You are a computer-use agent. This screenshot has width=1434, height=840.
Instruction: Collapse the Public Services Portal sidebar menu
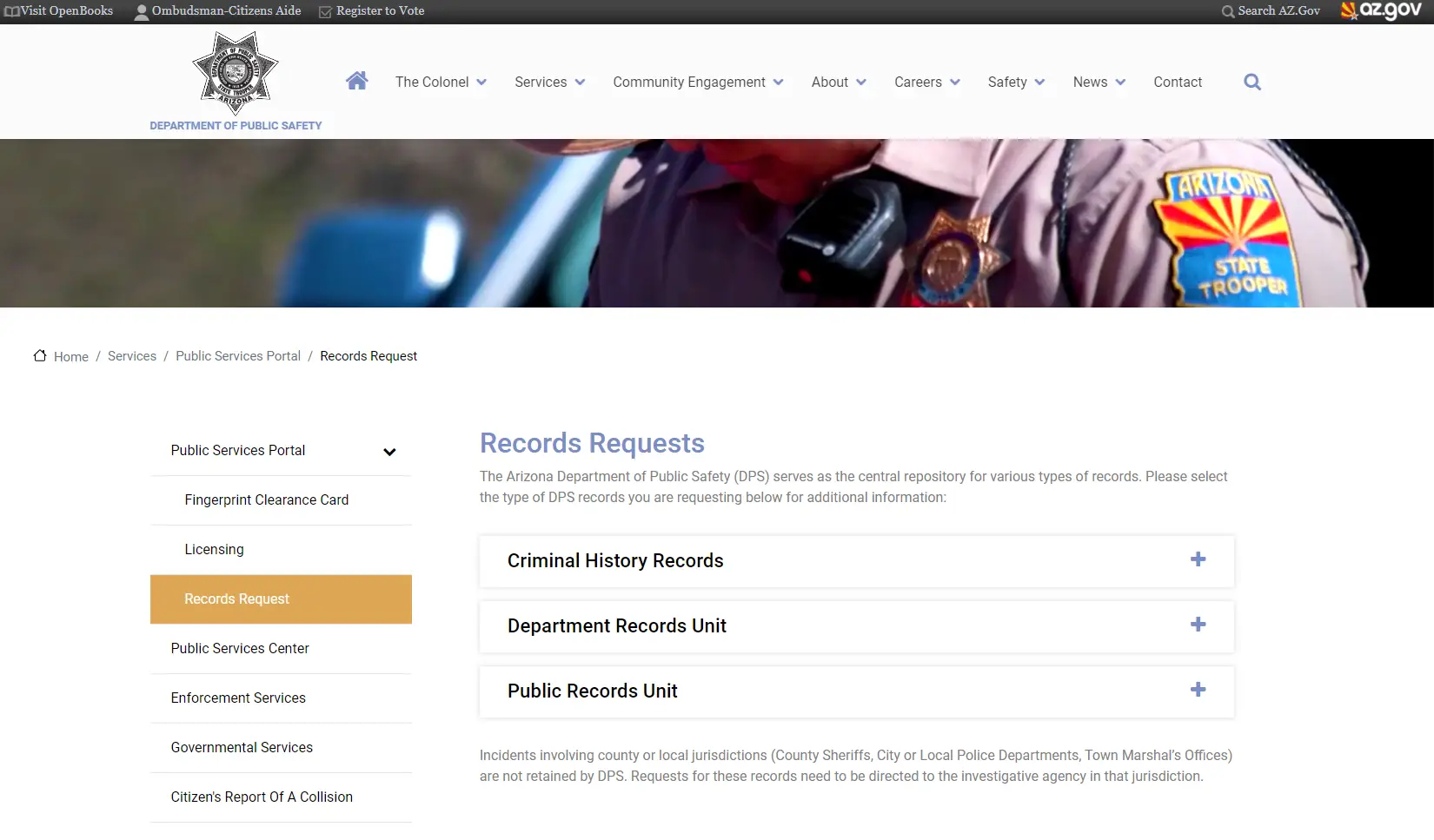(390, 452)
